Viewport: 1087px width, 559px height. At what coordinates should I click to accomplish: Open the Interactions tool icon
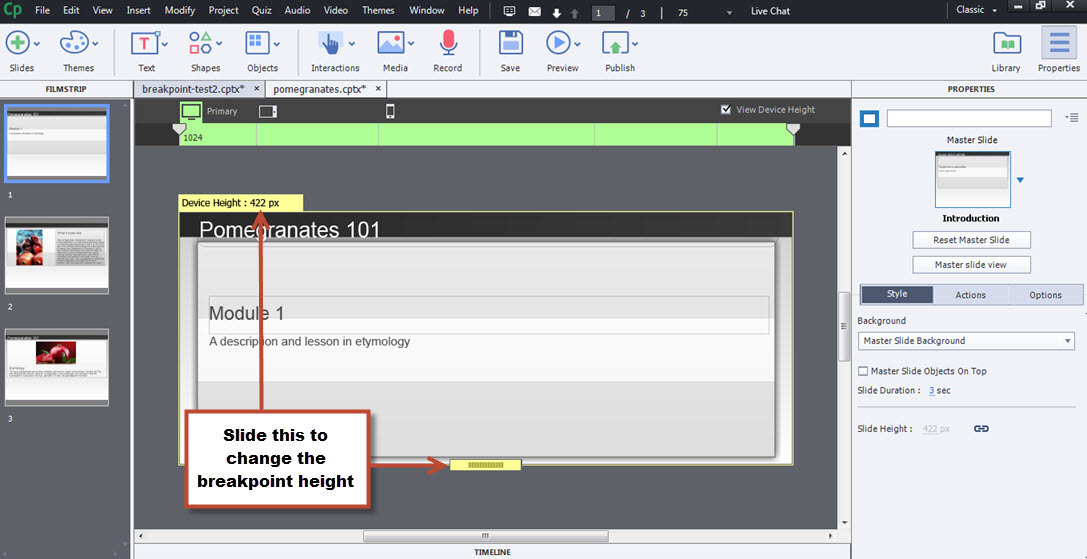[x=330, y=43]
